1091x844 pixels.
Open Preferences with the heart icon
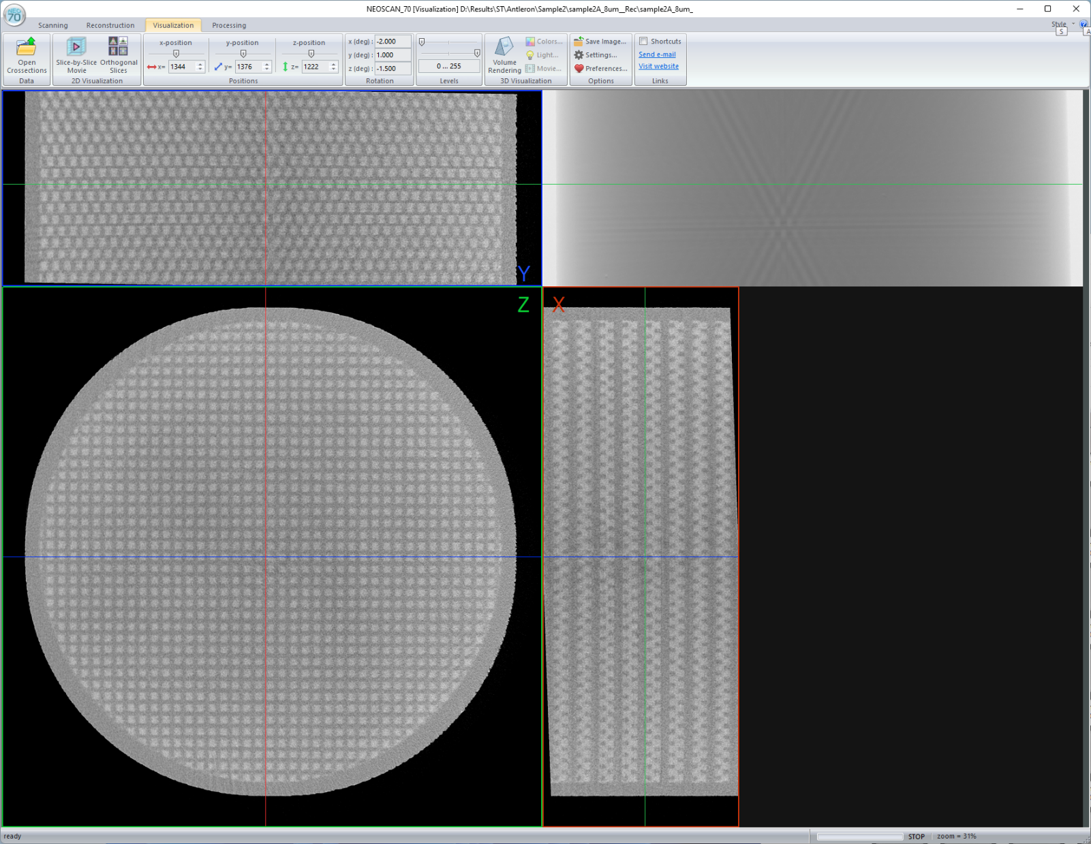[x=600, y=68]
